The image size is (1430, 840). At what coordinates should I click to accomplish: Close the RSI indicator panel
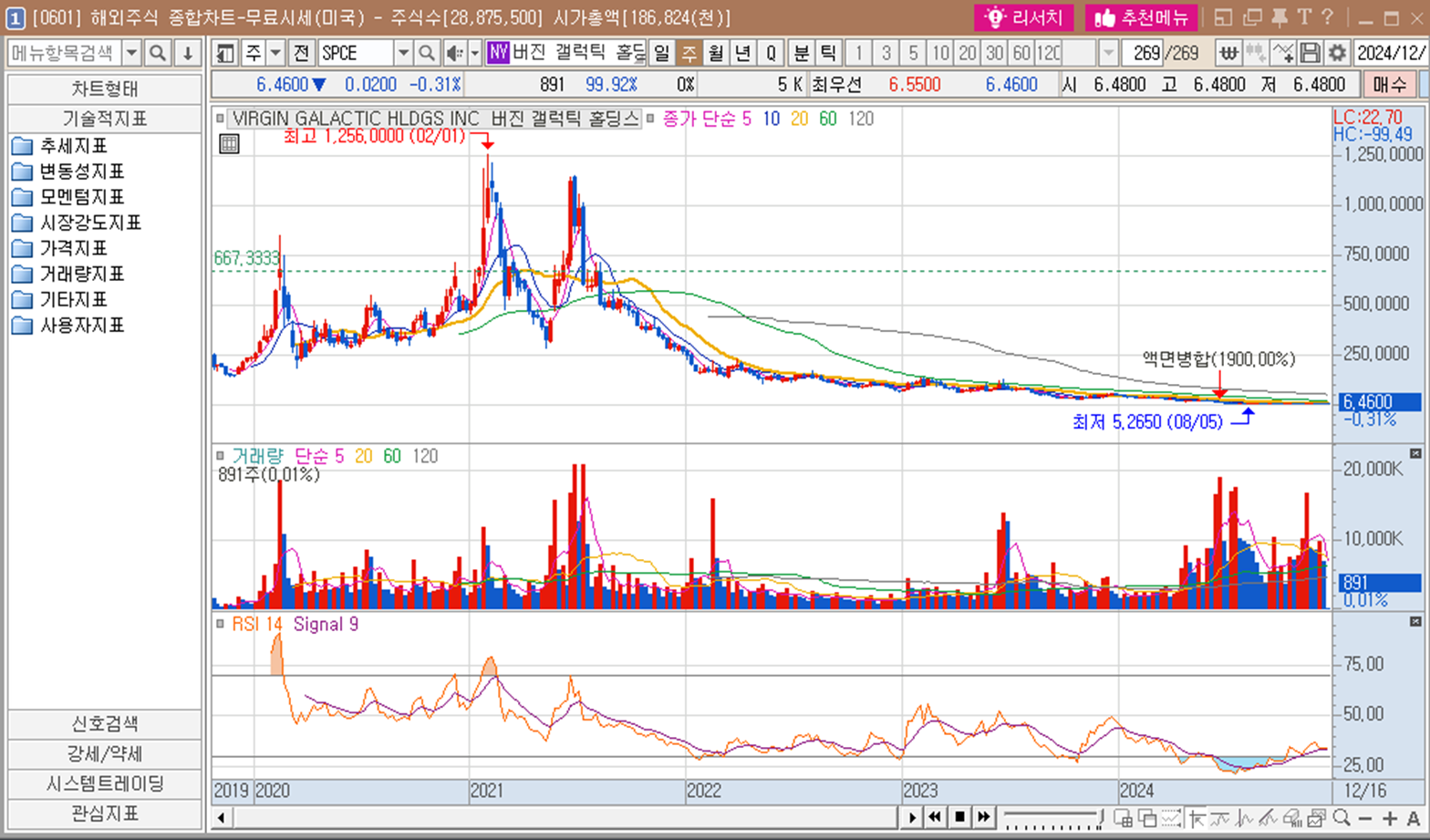click(x=1415, y=621)
